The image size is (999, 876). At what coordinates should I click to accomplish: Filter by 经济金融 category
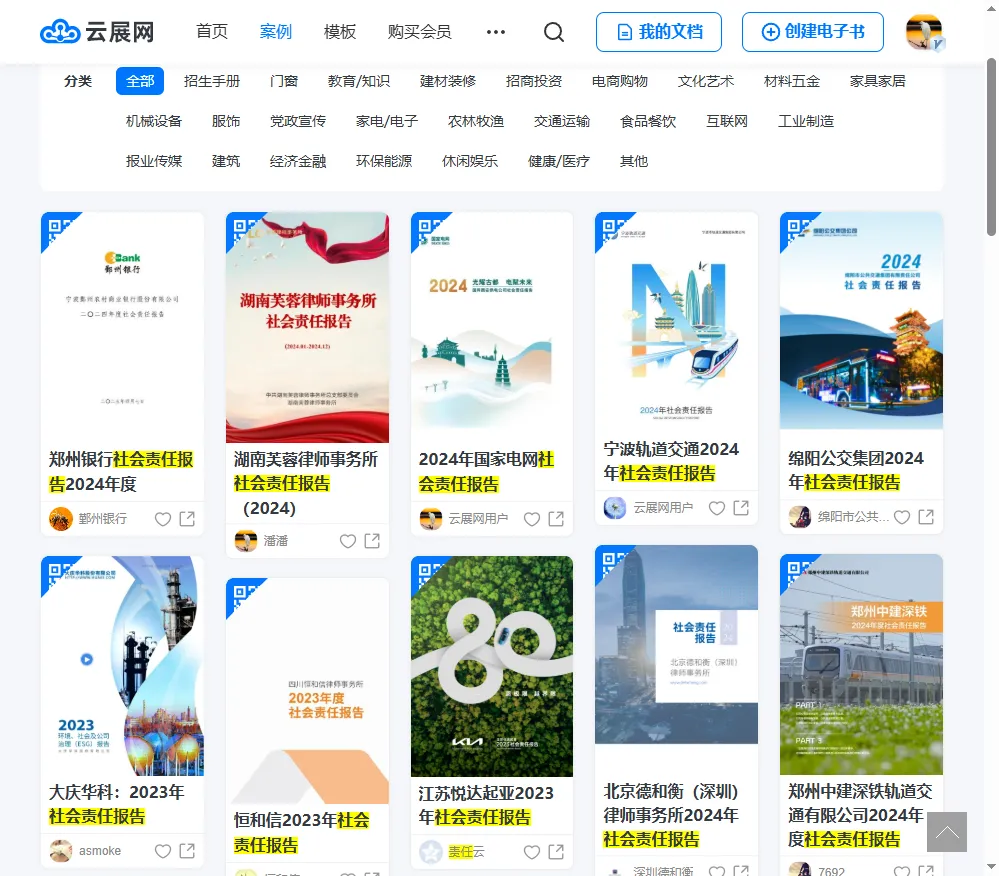coord(298,161)
